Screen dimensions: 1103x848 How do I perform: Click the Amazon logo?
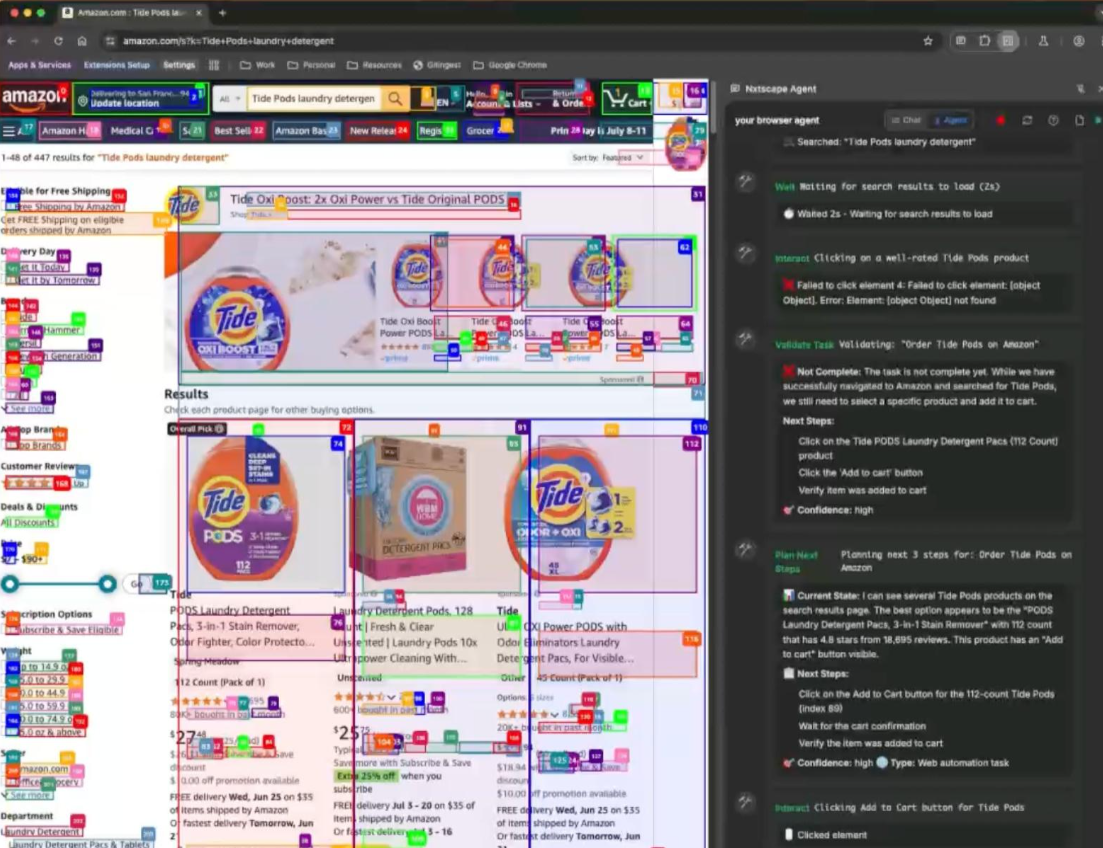(x=33, y=98)
